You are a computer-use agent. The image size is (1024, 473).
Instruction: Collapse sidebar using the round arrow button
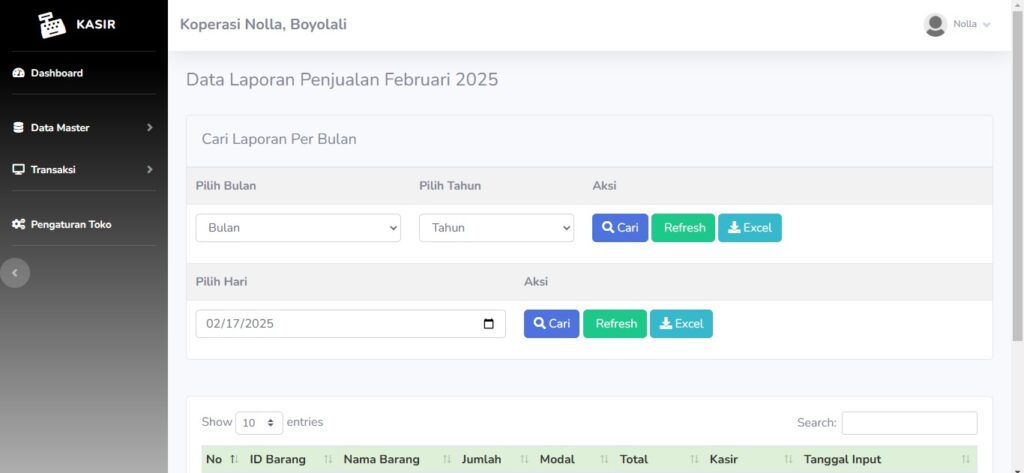[15, 272]
